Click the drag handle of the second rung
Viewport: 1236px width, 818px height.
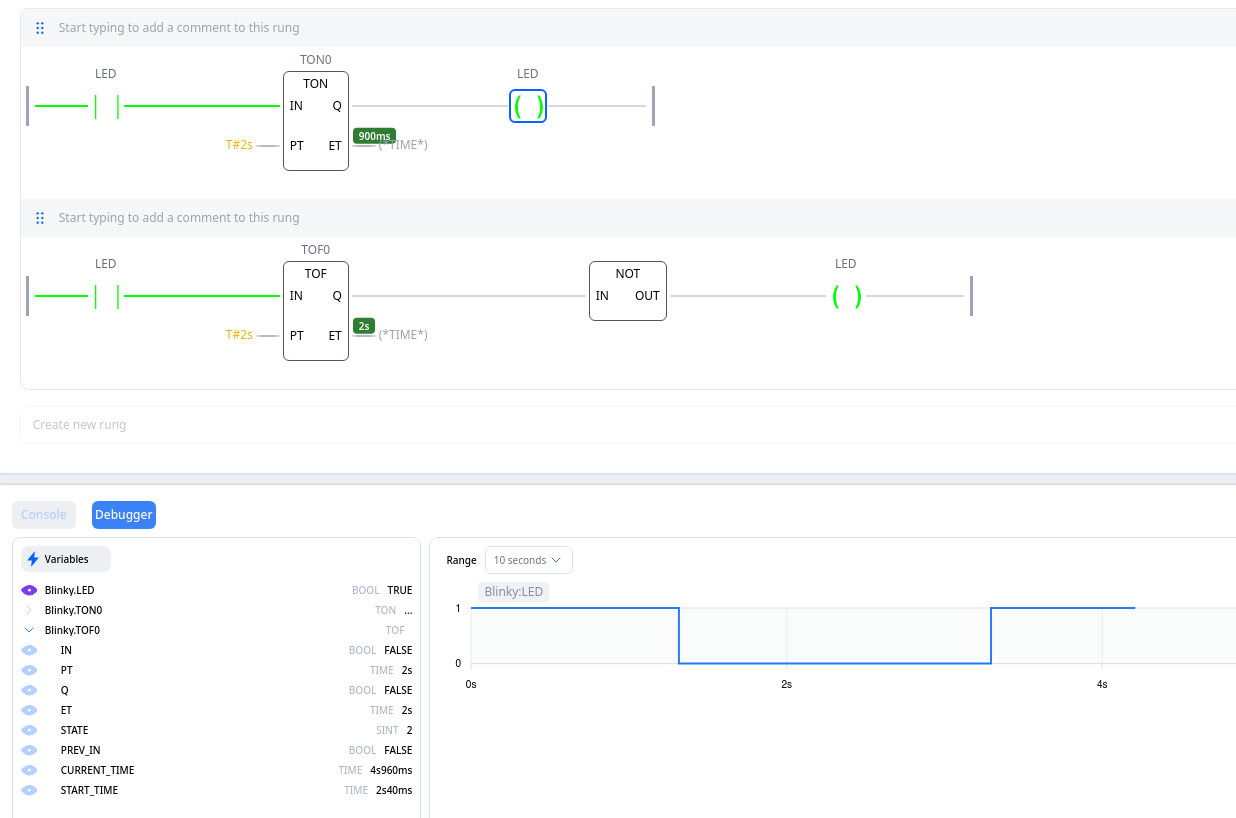click(40, 218)
